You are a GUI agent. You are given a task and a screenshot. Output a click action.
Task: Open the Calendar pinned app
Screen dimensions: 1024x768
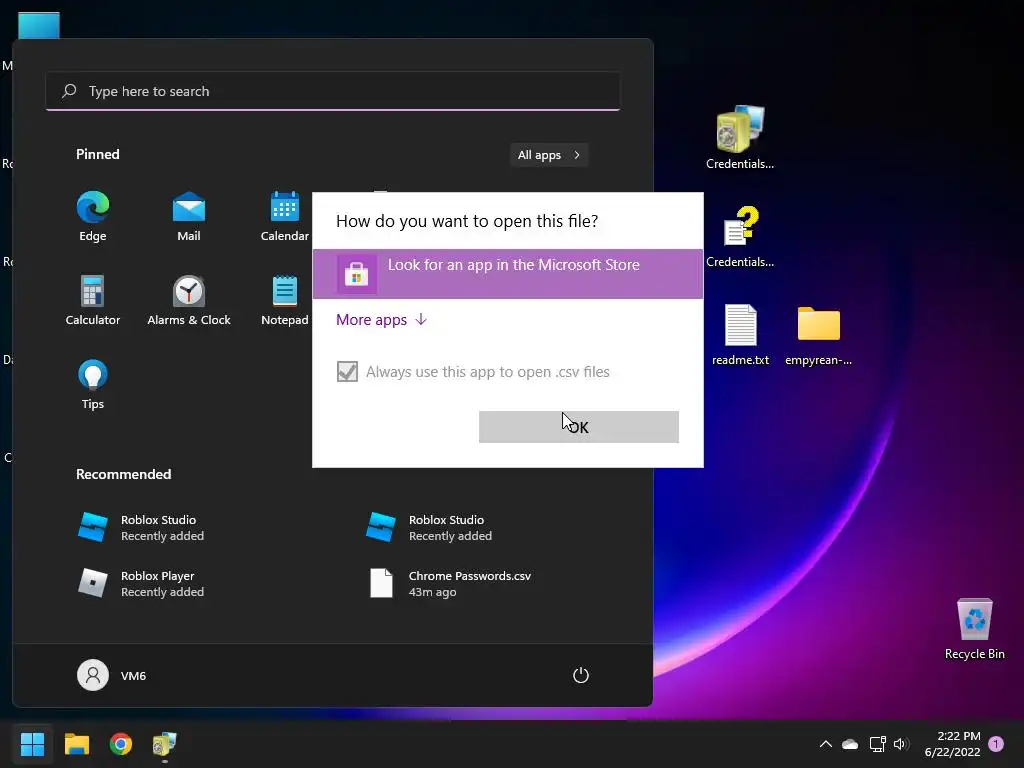(x=285, y=217)
